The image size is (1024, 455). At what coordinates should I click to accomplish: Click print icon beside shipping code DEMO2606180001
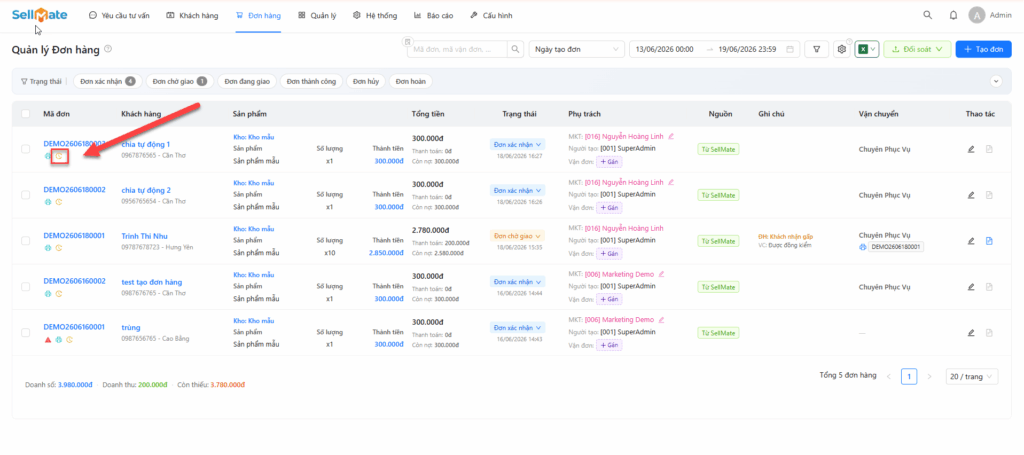[x=863, y=247]
